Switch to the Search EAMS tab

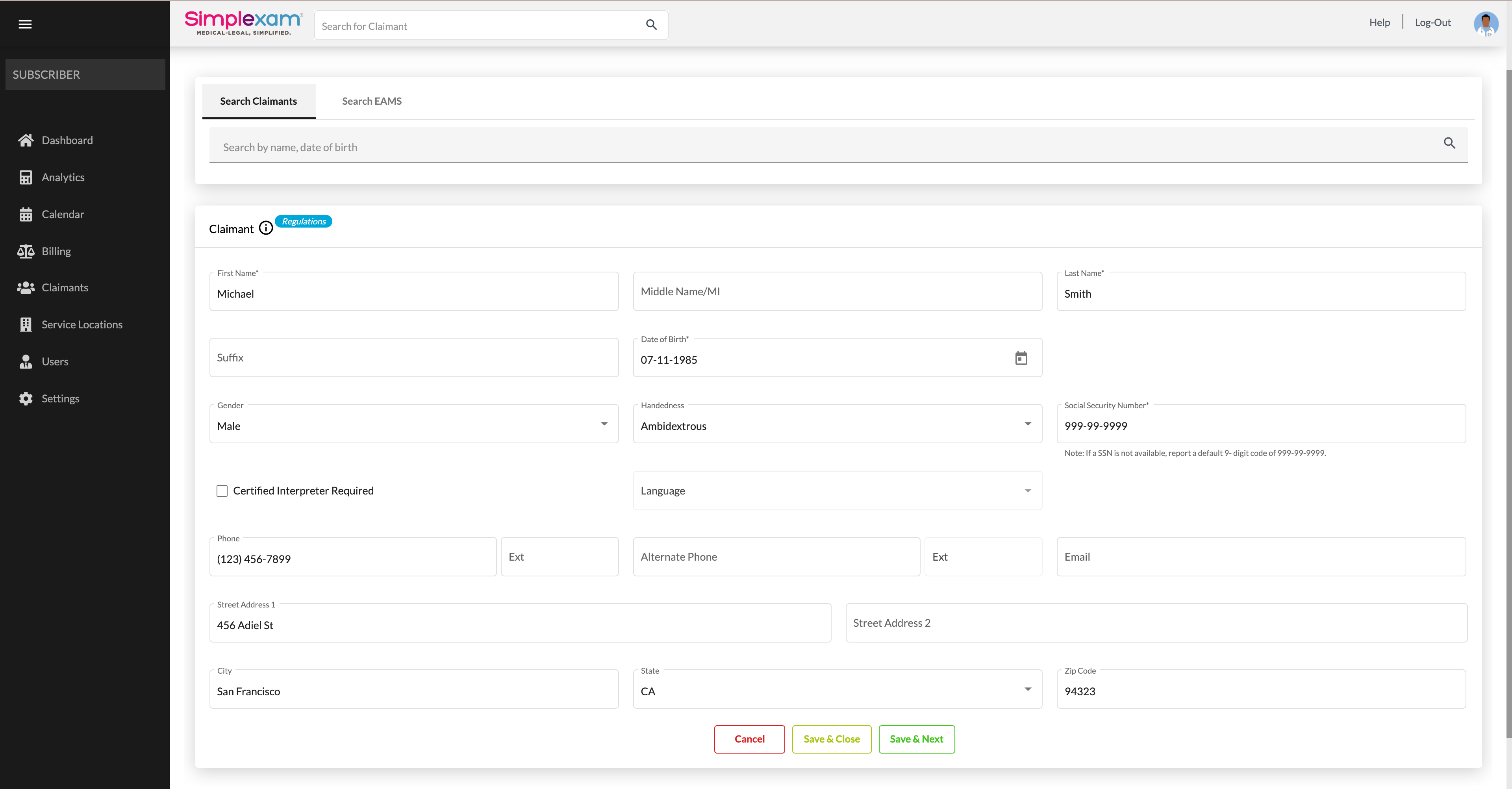pos(372,101)
